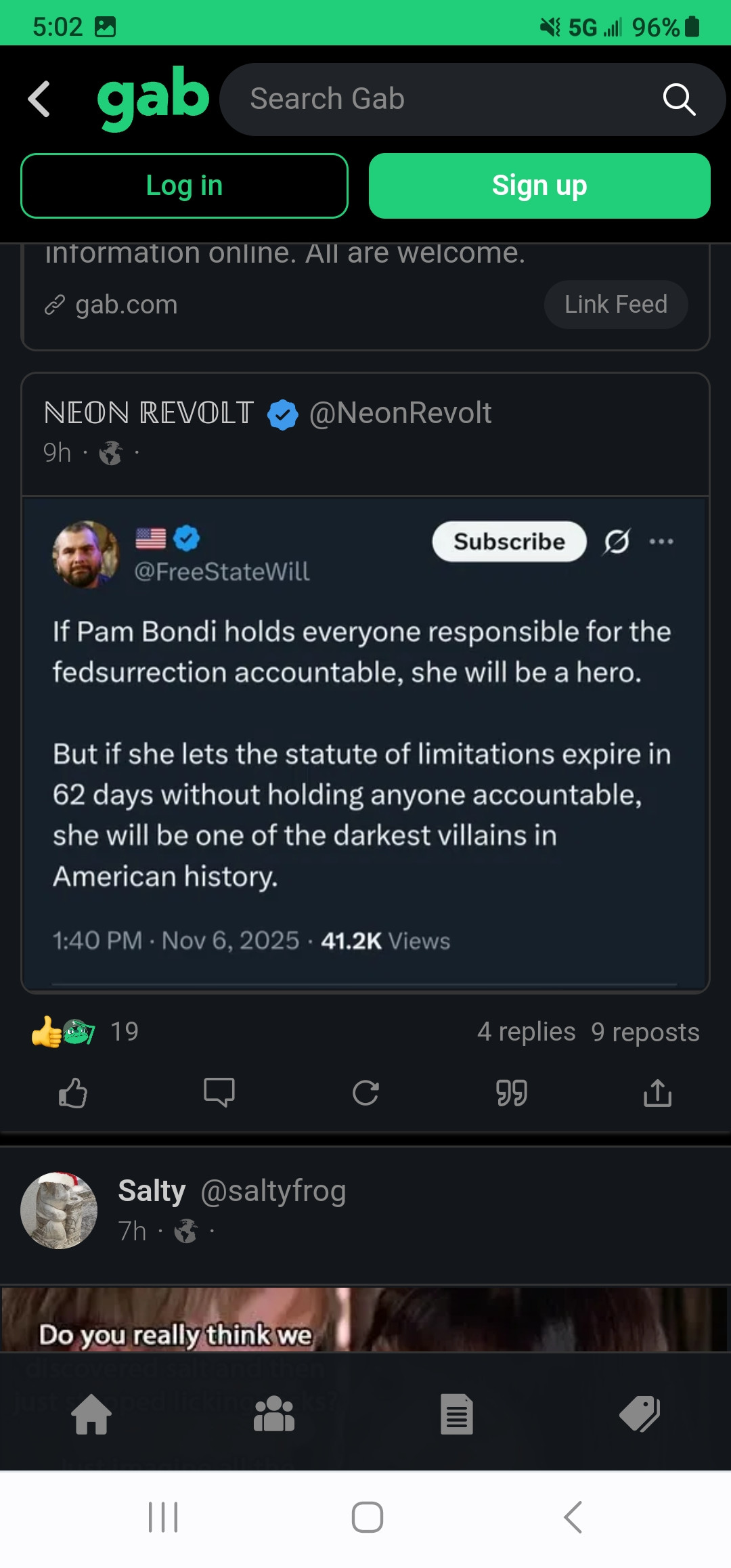View the 4 replies on the post
Image resolution: width=731 pixels, height=1568 pixels.
click(x=526, y=1032)
